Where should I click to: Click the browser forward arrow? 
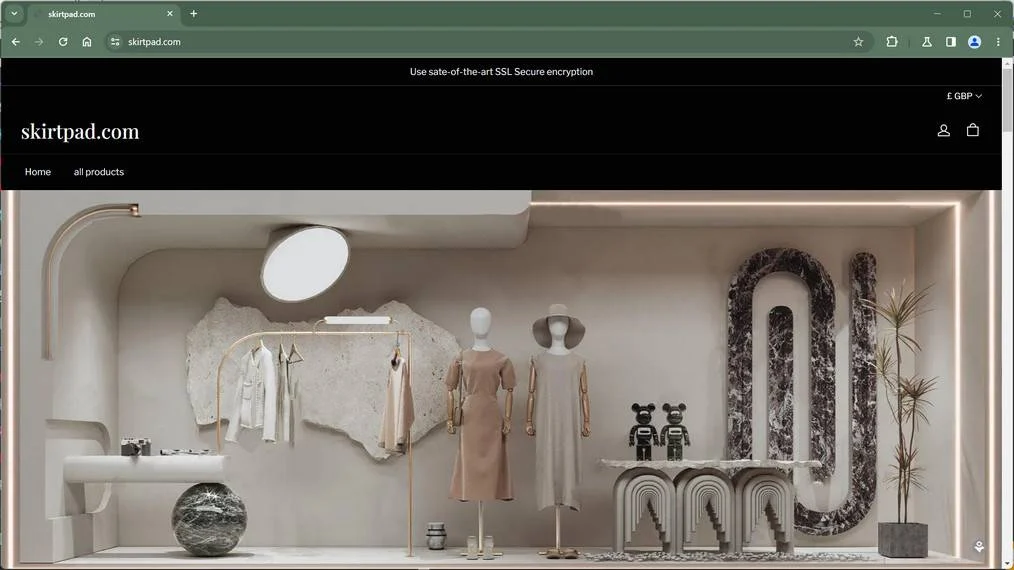click(x=39, y=42)
